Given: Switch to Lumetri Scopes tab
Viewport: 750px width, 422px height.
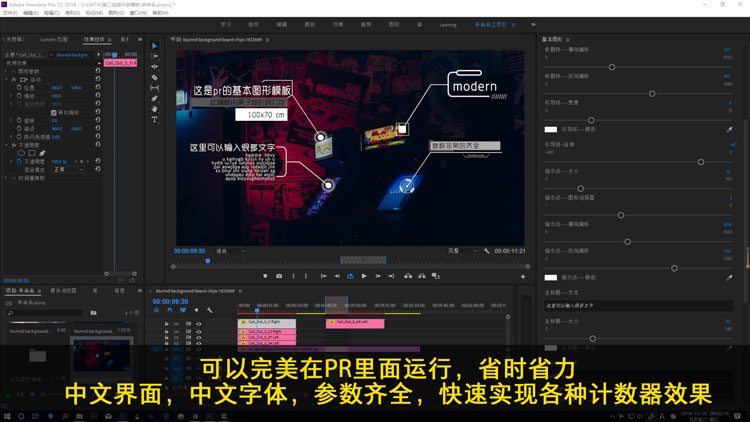Looking at the screenshot, I should (54, 39).
